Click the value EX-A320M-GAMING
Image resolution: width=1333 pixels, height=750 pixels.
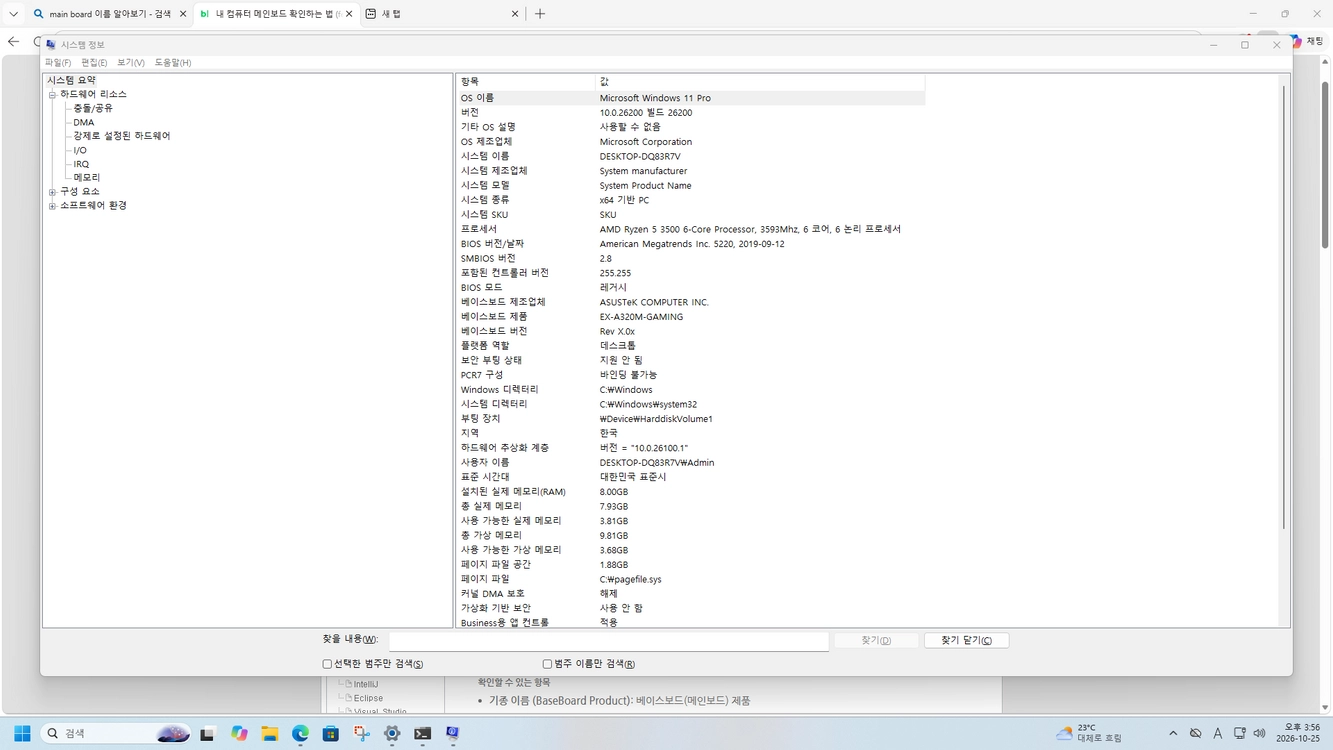641,316
